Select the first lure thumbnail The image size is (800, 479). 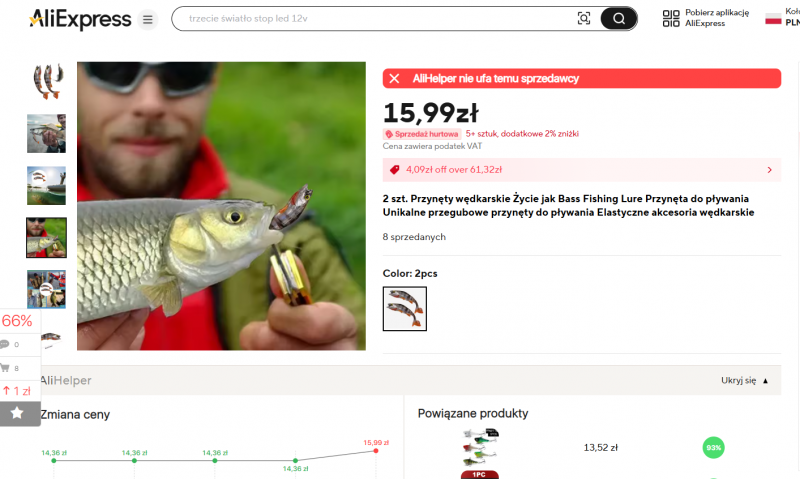pyautogui.click(x=46, y=81)
